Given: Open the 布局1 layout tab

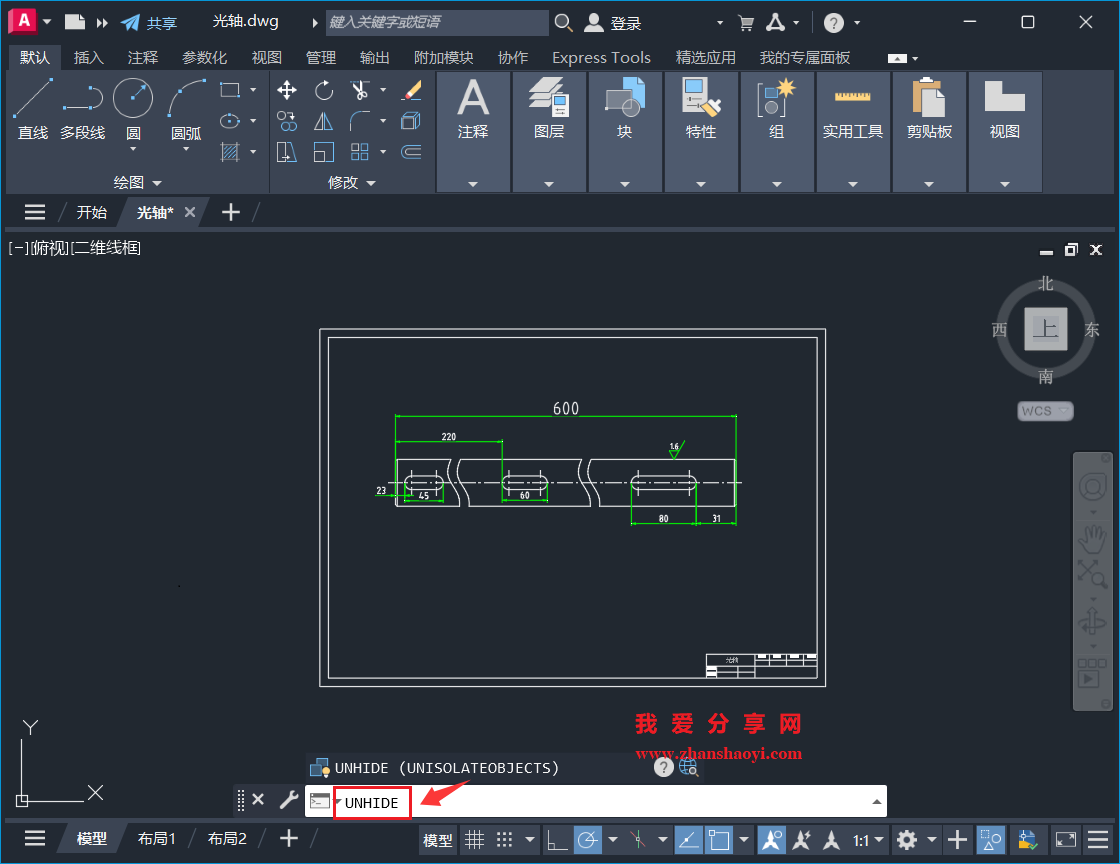Looking at the screenshot, I should 156,838.
